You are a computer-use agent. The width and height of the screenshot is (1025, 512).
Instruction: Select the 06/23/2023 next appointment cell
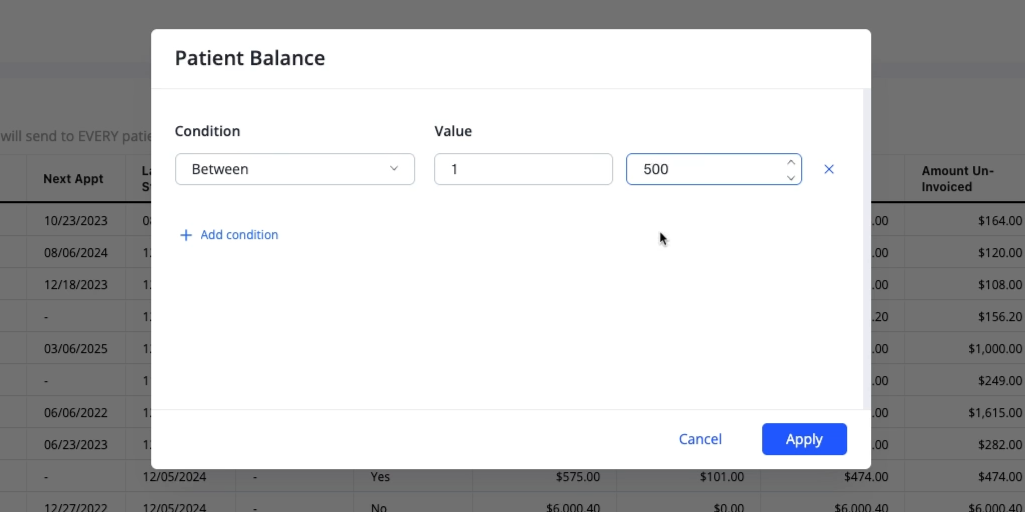[76, 445]
